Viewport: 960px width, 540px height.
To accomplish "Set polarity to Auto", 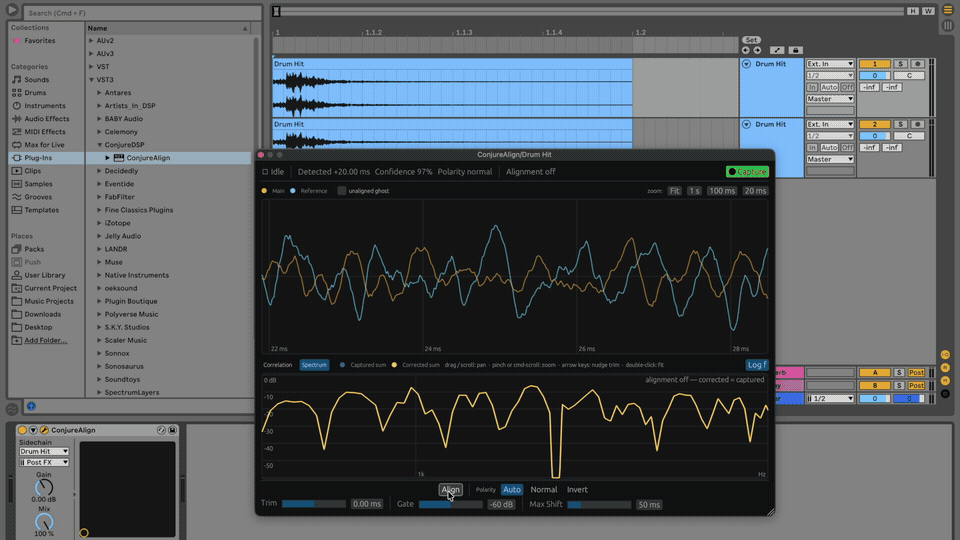I will pos(512,490).
